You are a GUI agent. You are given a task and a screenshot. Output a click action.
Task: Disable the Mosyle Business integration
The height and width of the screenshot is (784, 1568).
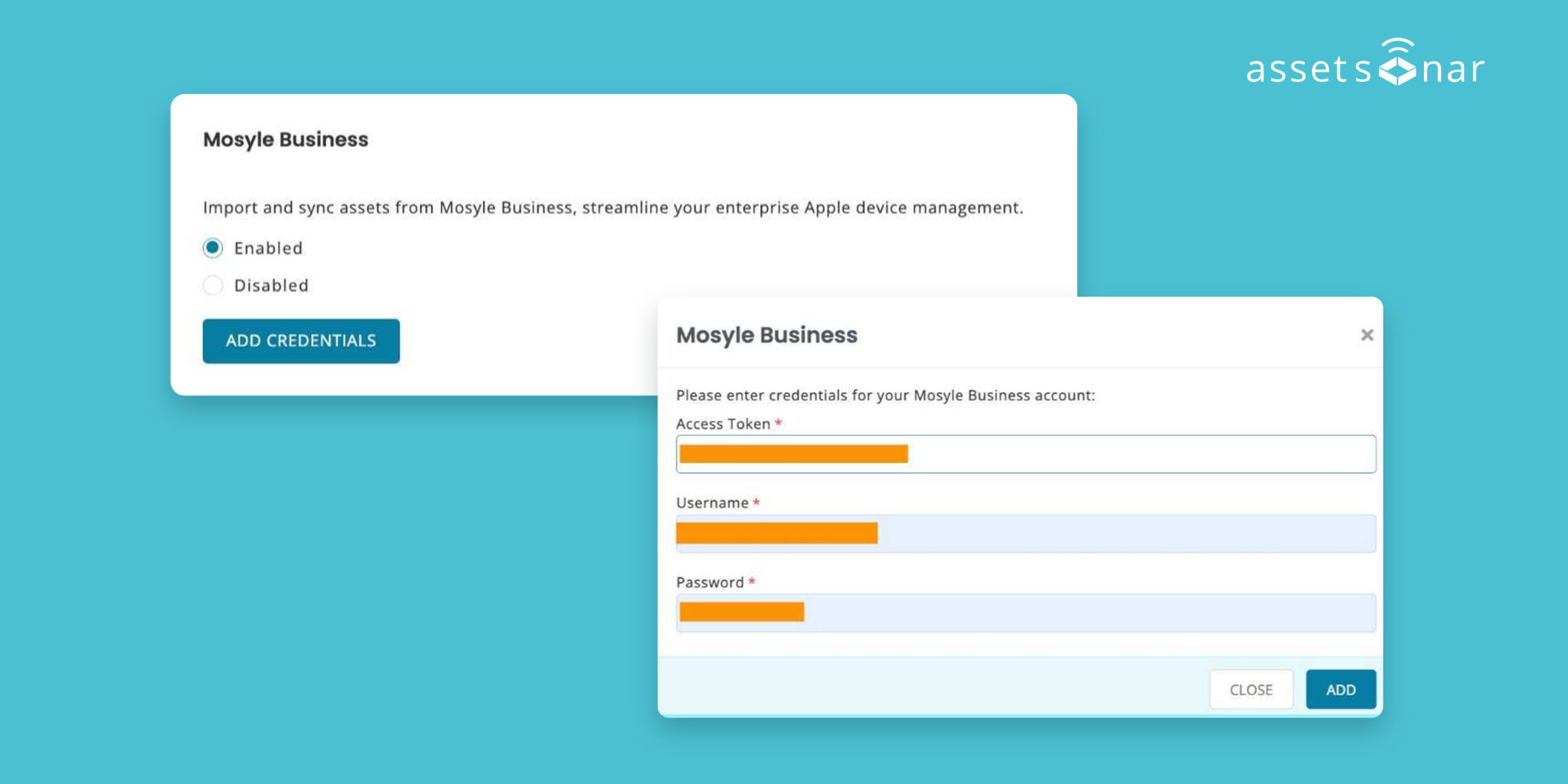pos(213,285)
